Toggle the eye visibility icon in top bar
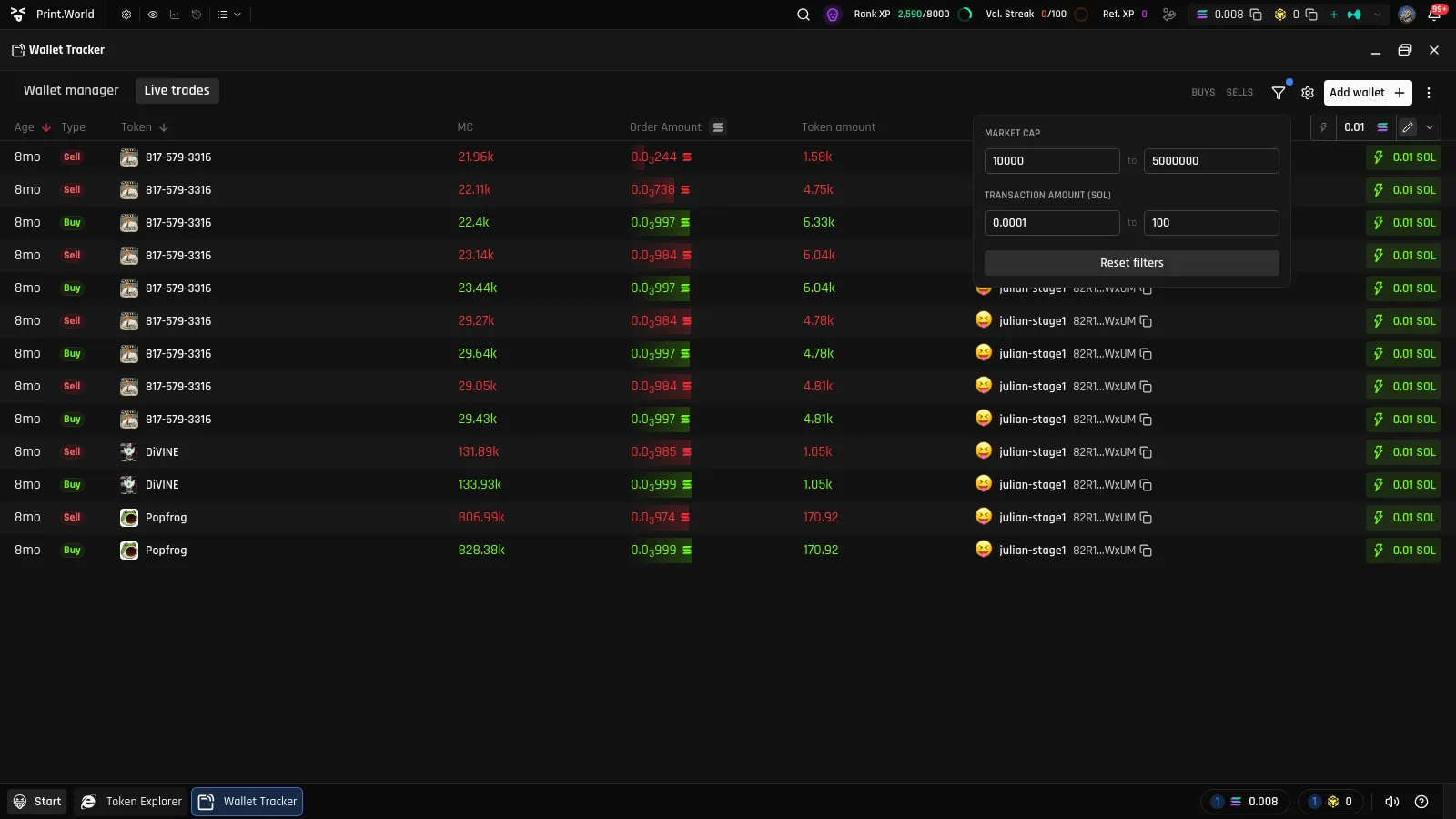 153,15
